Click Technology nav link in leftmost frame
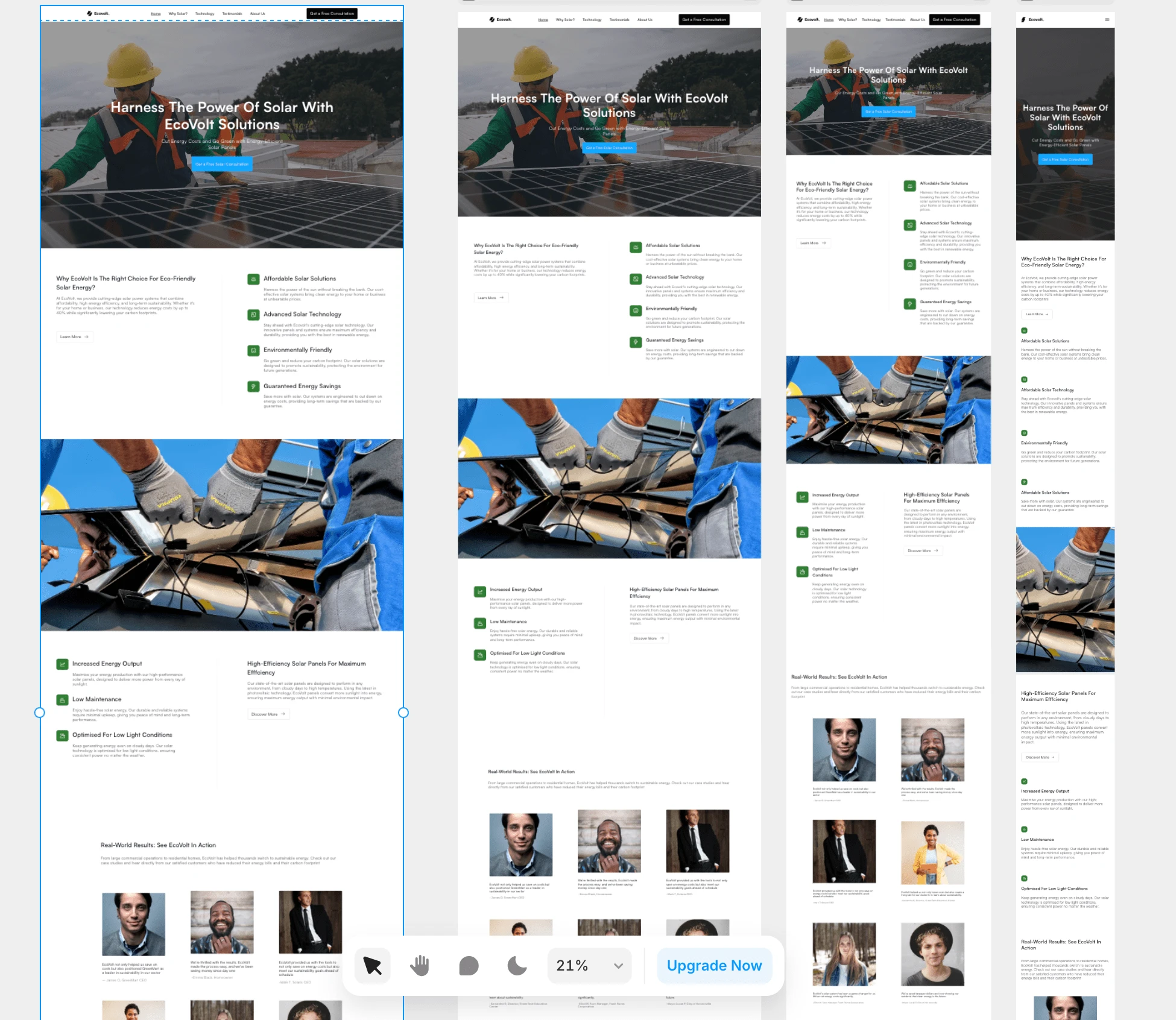 click(204, 13)
